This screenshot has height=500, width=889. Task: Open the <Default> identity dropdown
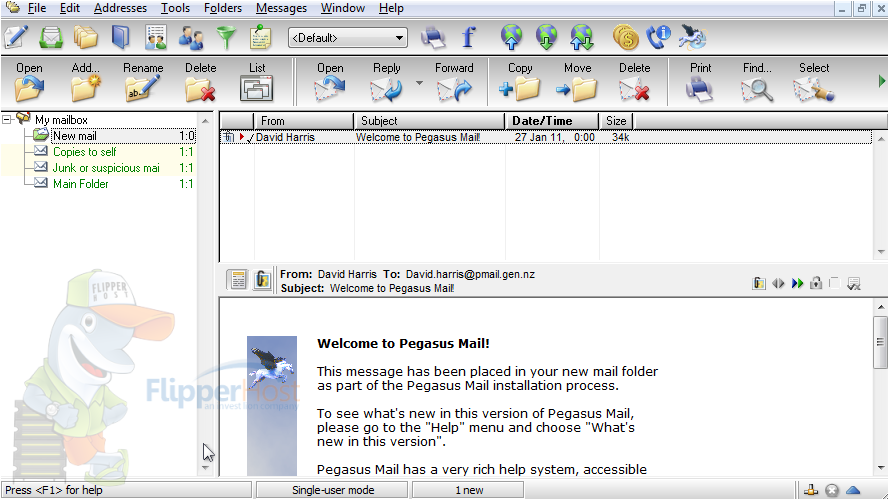click(348, 38)
